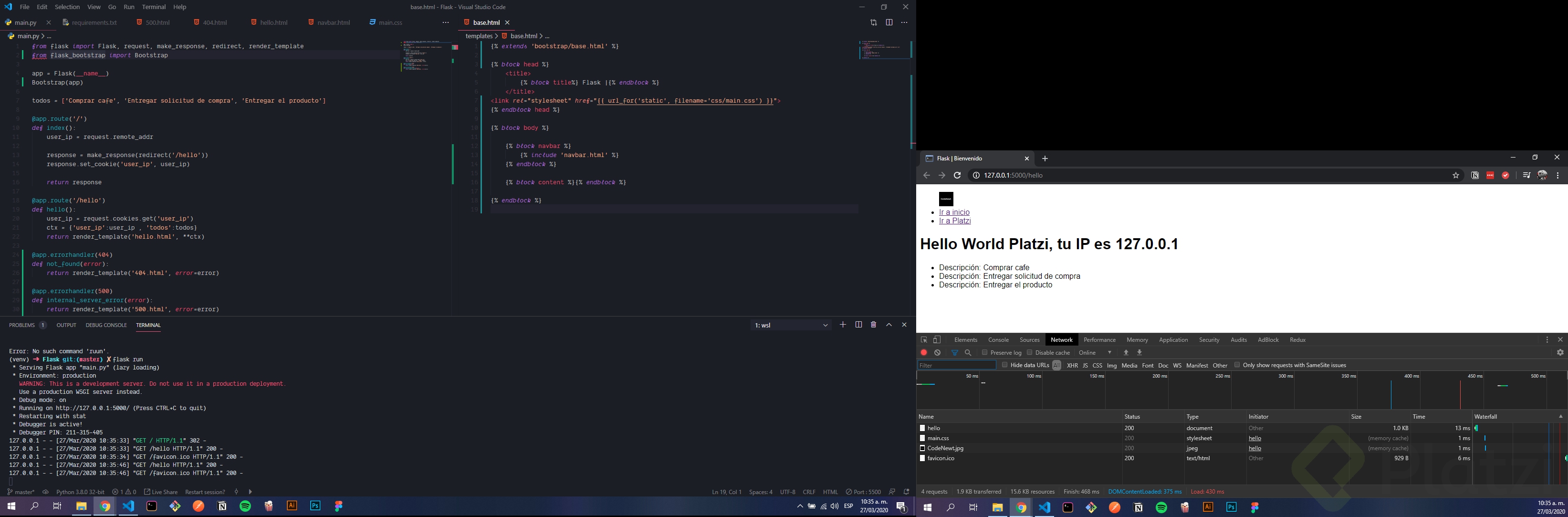Open the Terminal menu in VS Code
This screenshot has width=1568, height=517.
pyautogui.click(x=154, y=7)
